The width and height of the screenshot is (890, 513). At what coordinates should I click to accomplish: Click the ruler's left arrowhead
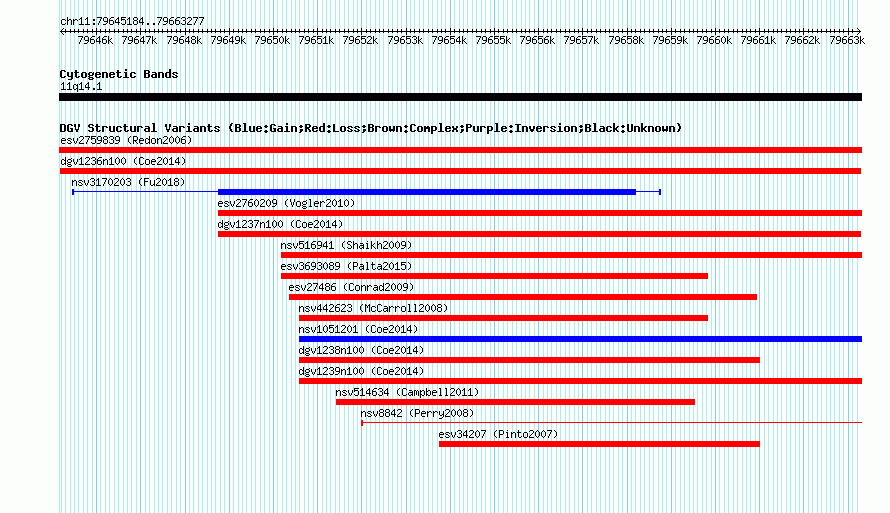pos(62,31)
